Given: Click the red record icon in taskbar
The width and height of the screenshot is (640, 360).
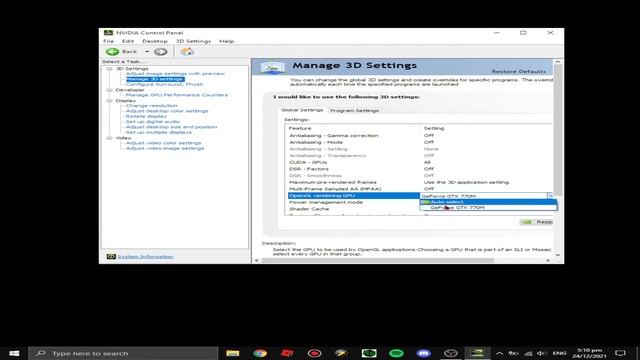Looking at the screenshot, I should pos(314,353).
